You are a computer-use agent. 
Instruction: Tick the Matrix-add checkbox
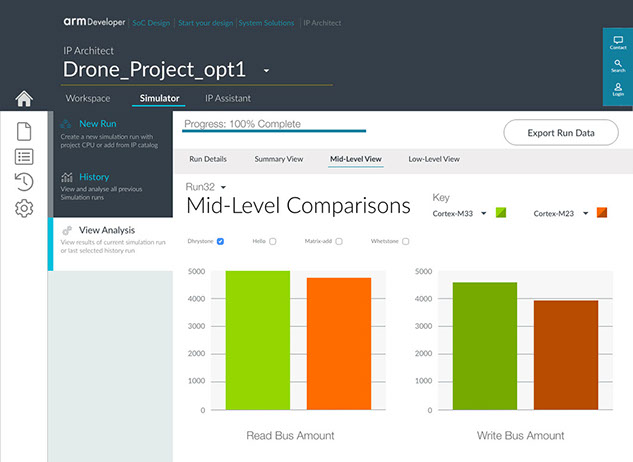(x=339, y=241)
